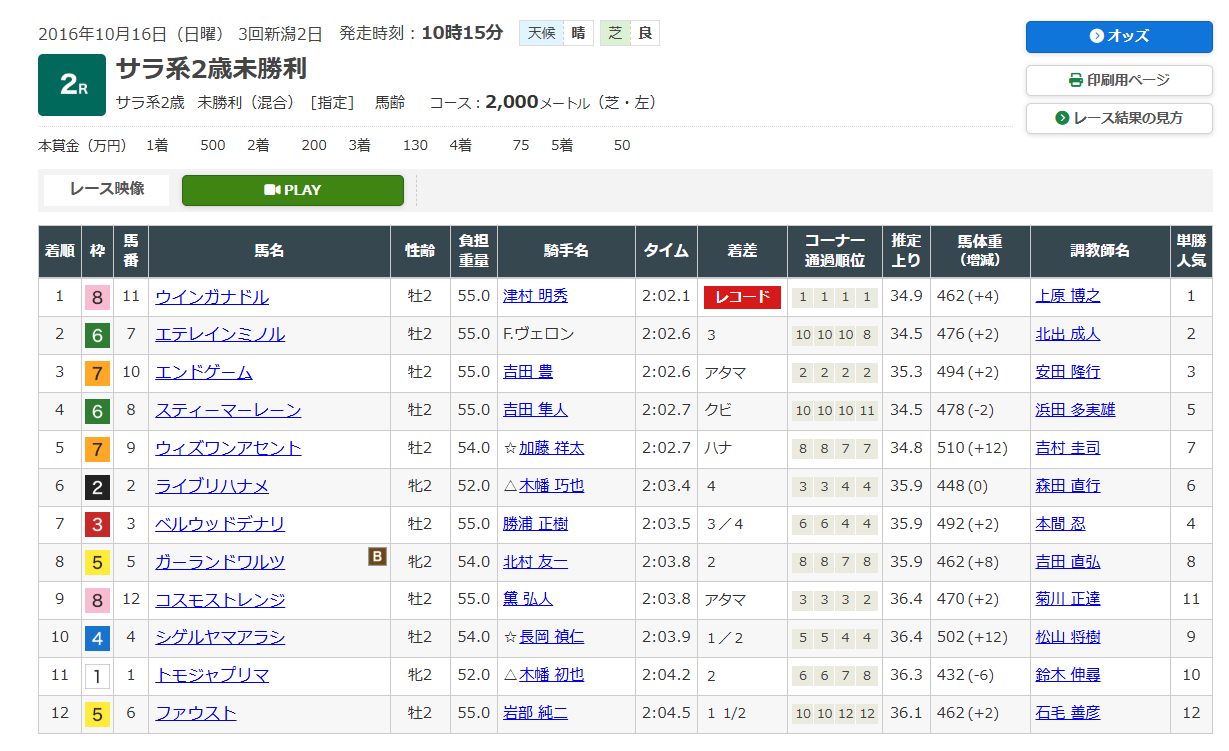Open the オッズ odds page button

click(x=1119, y=36)
